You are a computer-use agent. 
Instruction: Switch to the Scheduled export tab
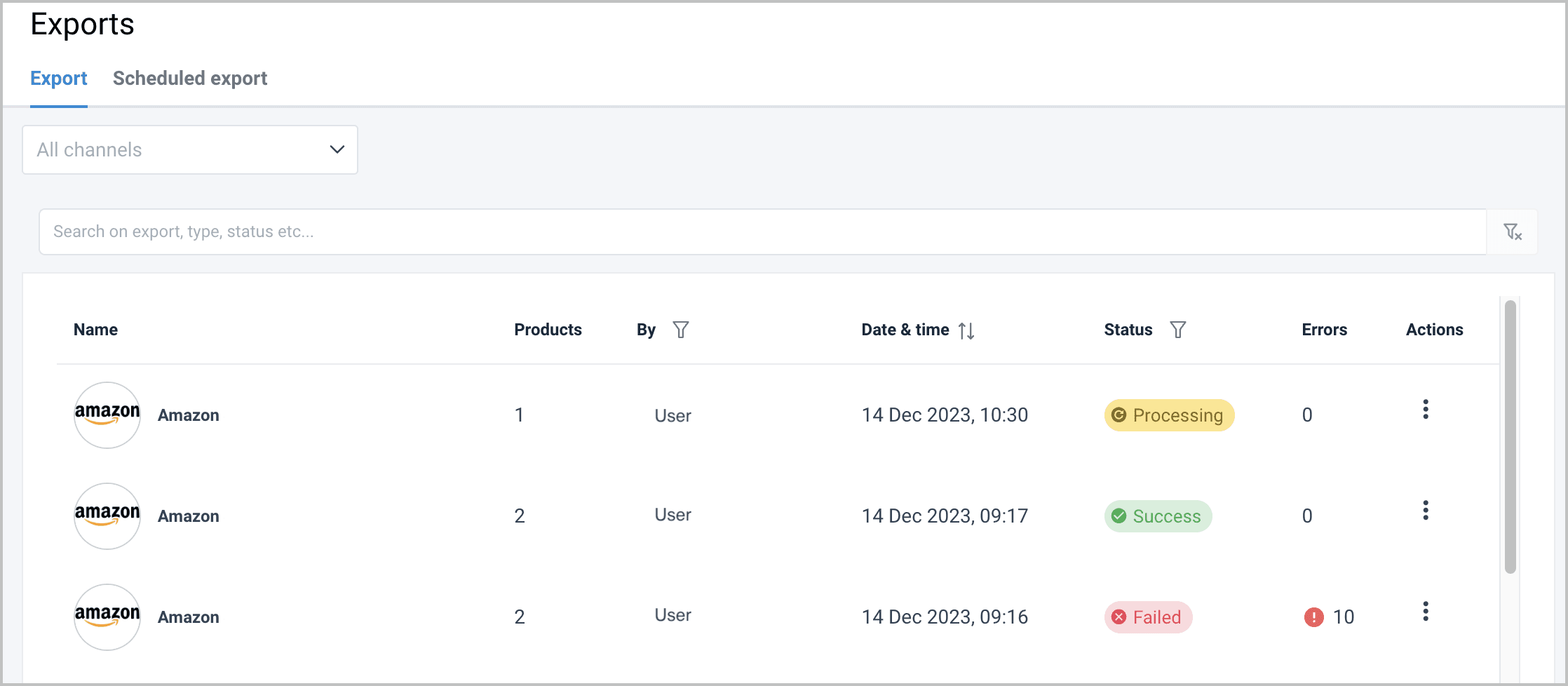point(190,79)
